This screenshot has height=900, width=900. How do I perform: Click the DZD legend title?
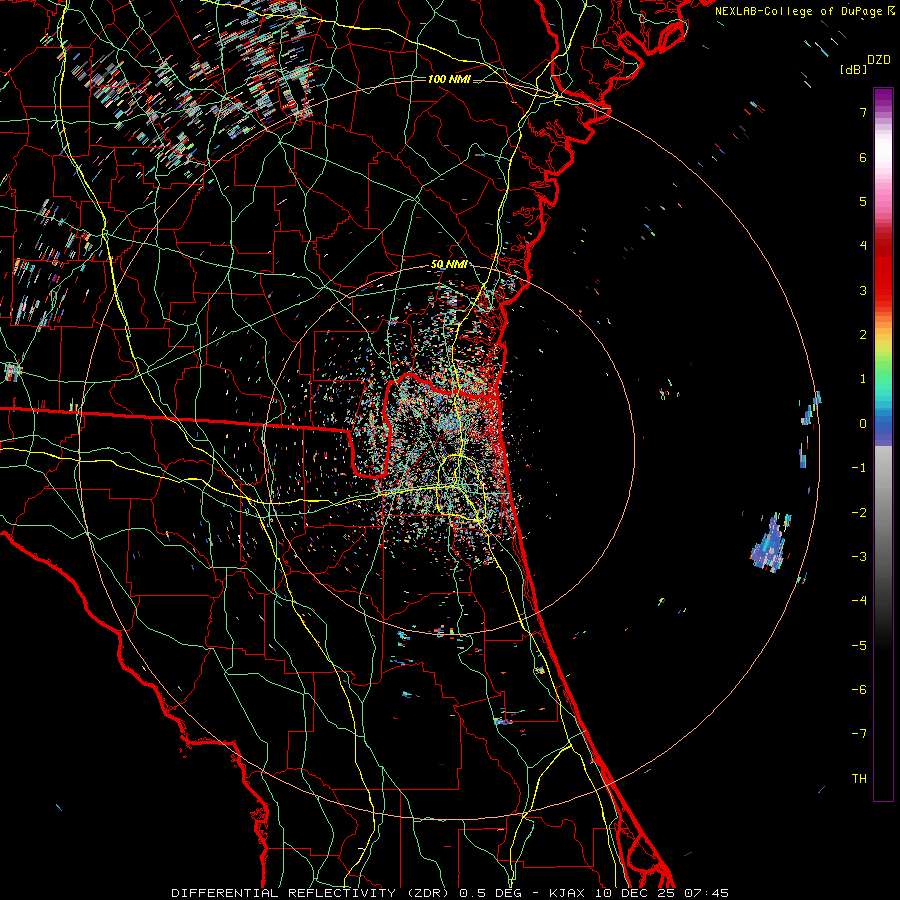(879, 60)
